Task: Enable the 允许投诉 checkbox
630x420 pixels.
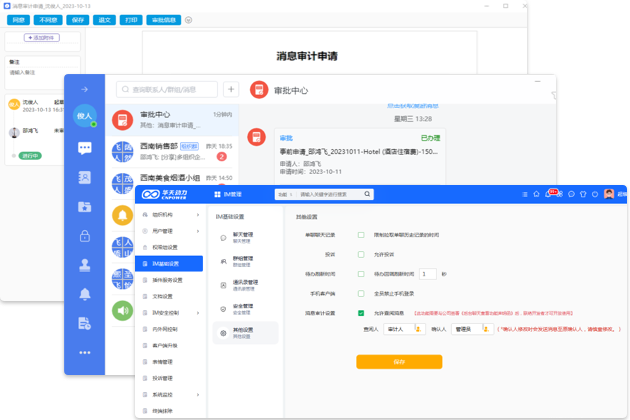Action: [x=361, y=254]
